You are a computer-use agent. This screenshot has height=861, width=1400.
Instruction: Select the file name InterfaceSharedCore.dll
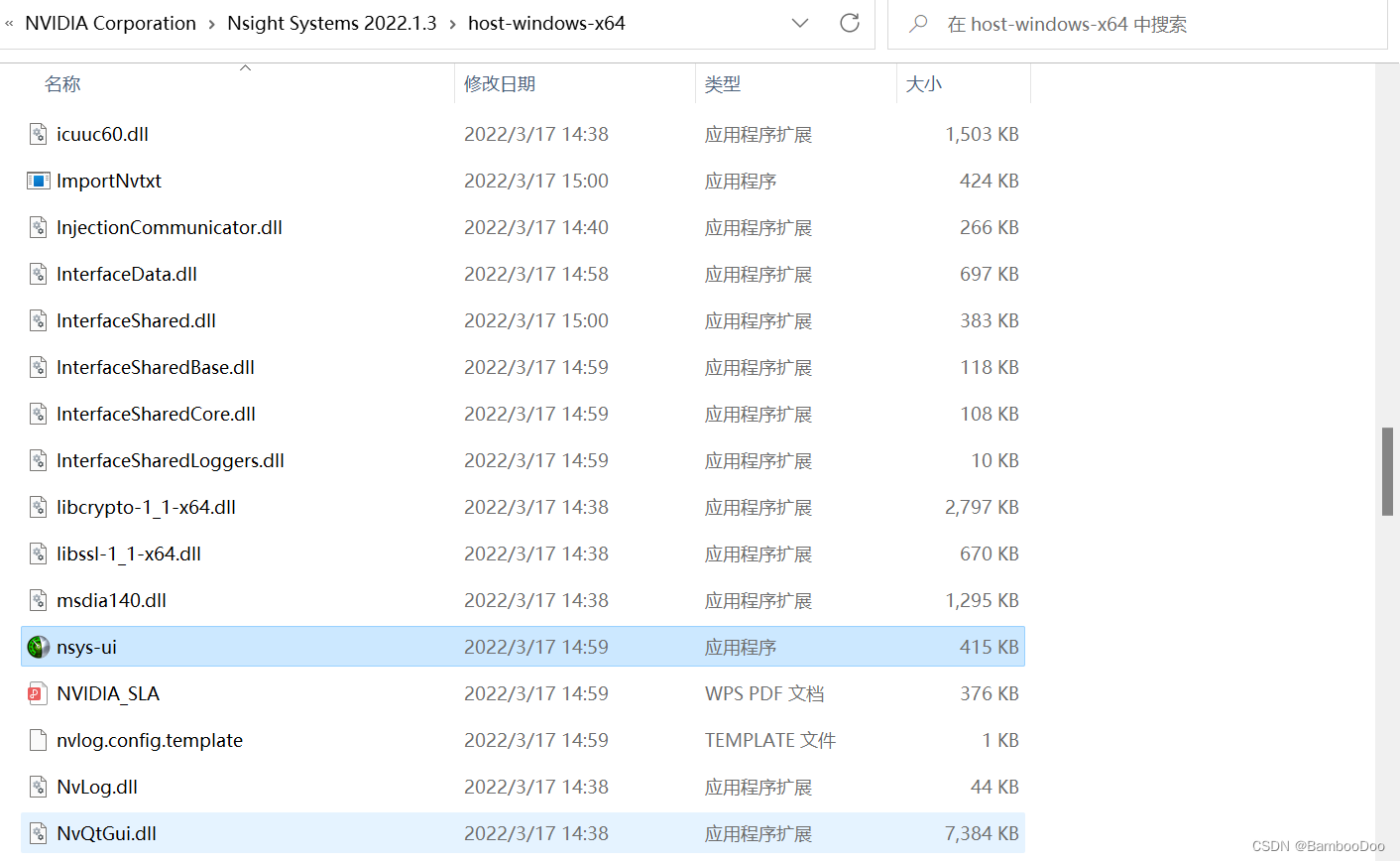156,414
